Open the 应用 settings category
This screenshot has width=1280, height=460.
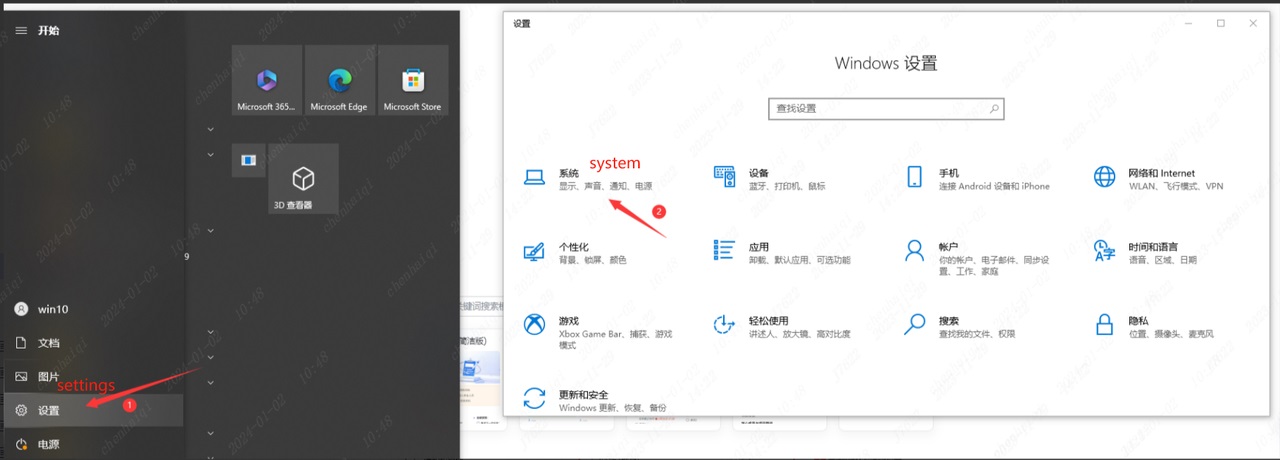pos(782,253)
